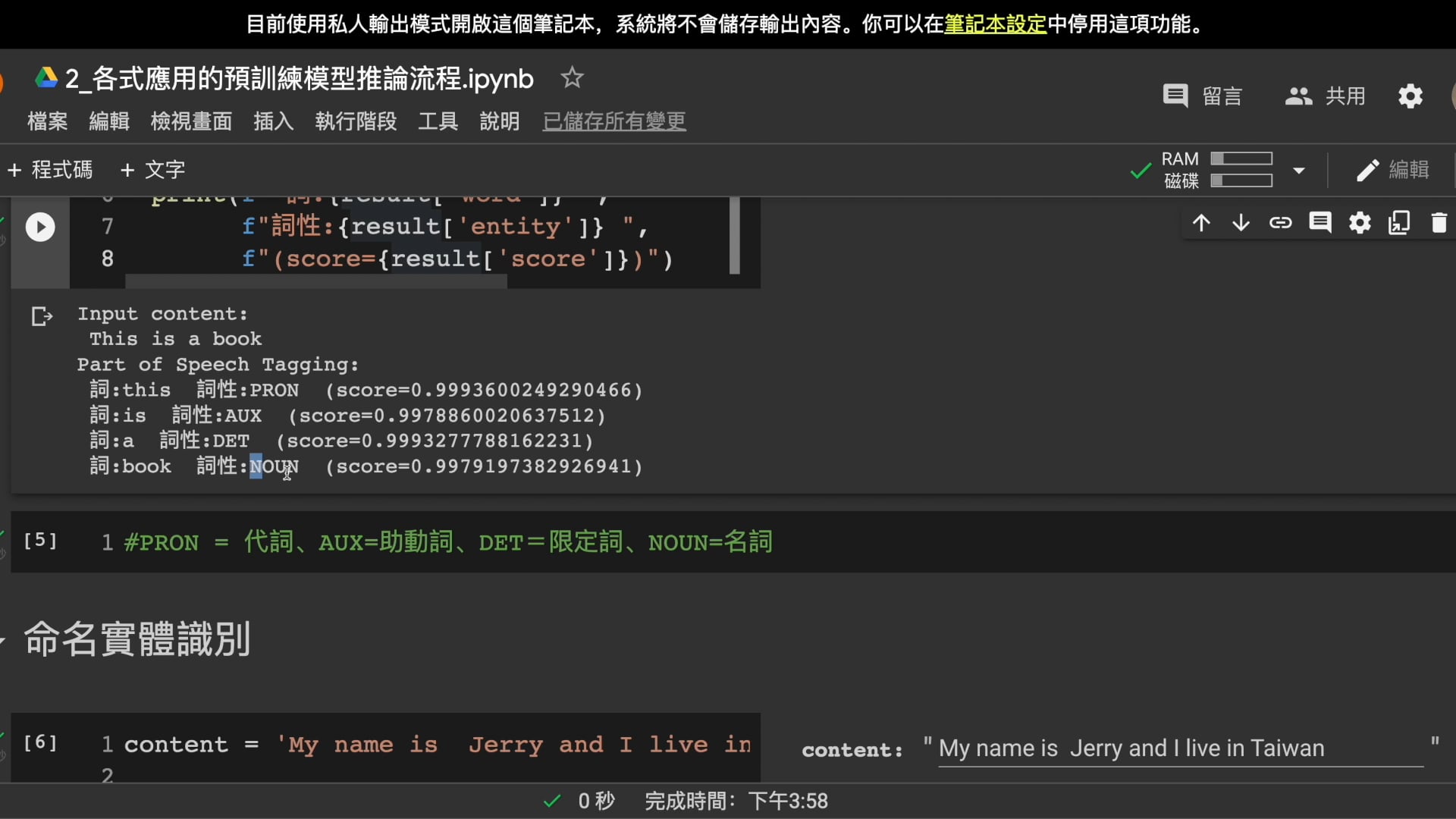
Task: Open cell editor settings gear
Action: coord(1360,223)
